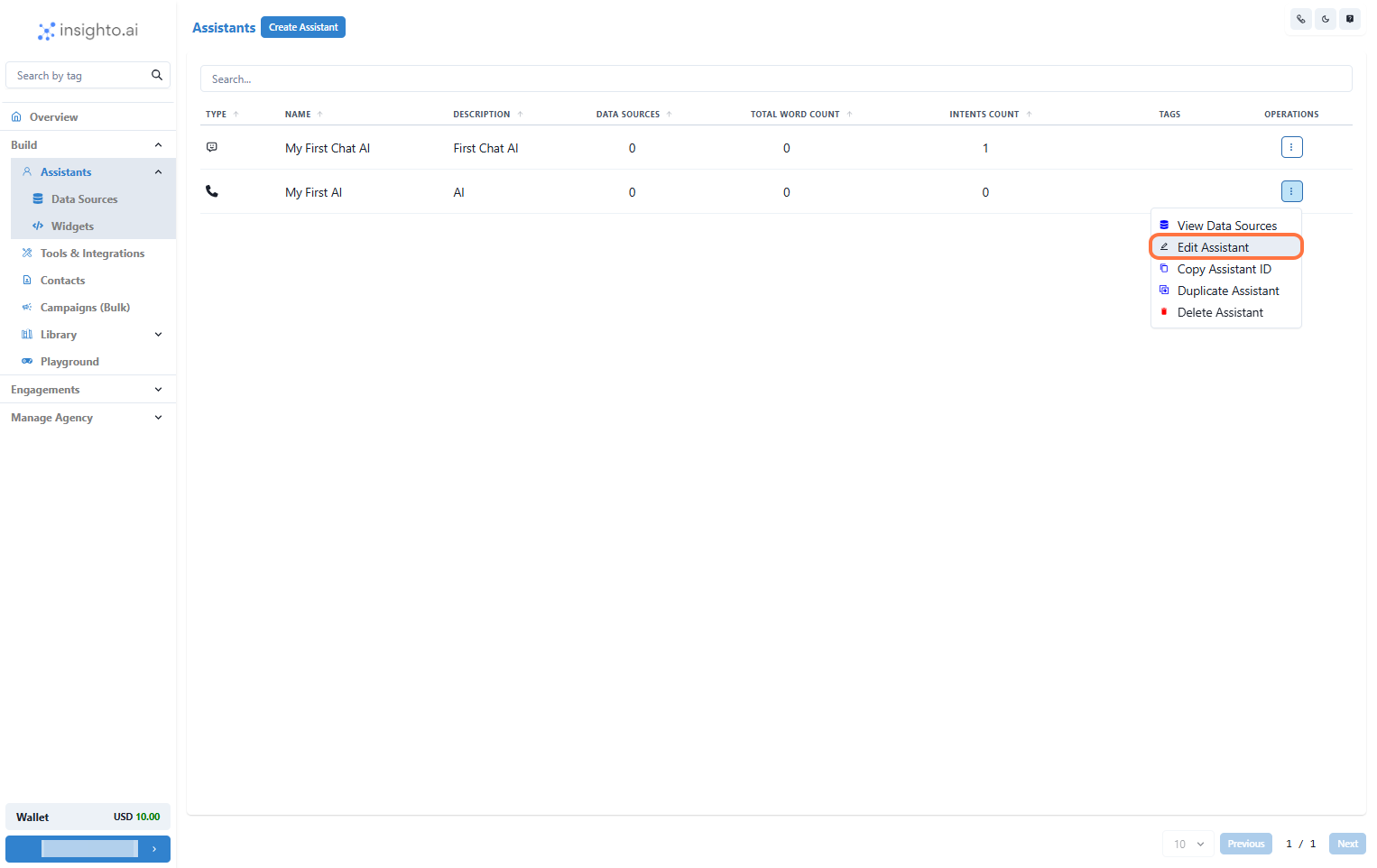Click the My First AI name cell
Image resolution: width=1377 pixels, height=868 pixels.
[313, 192]
